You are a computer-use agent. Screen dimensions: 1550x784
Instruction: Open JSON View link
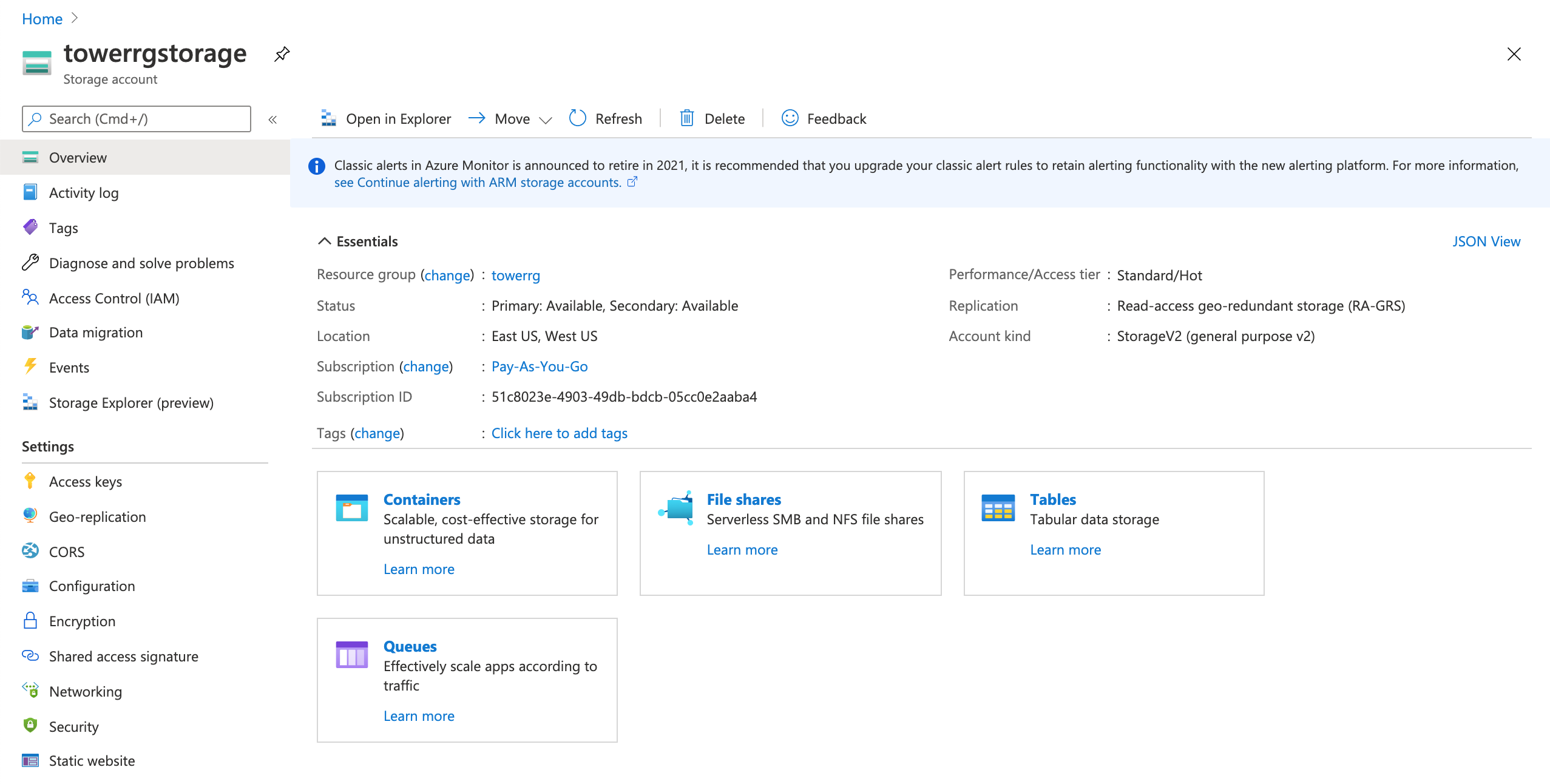(1486, 242)
